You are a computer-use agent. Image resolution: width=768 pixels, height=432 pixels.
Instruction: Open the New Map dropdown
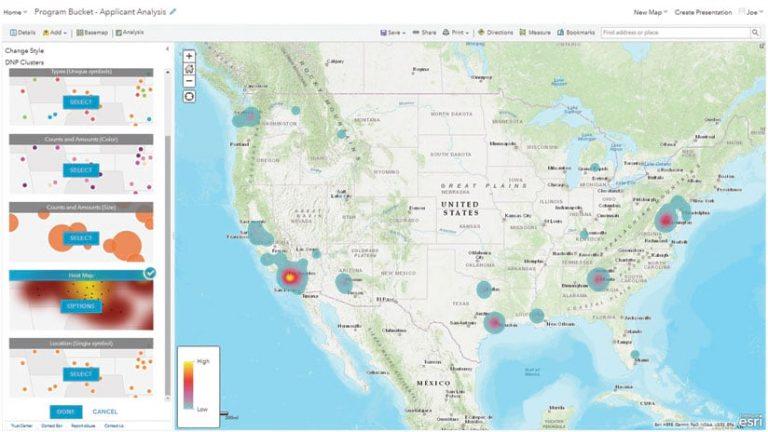click(x=650, y=12)
